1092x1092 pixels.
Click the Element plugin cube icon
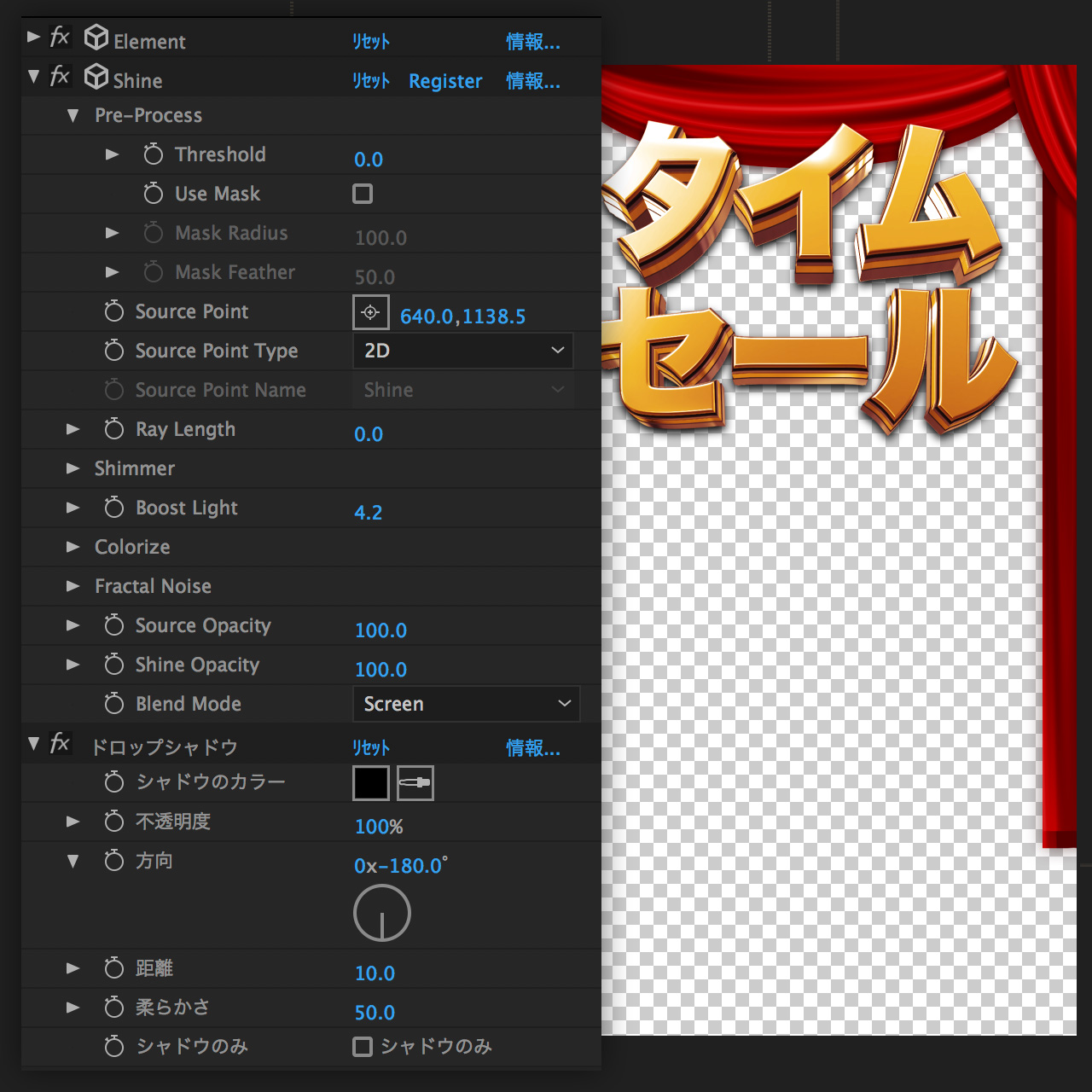(x=96, y=38)
